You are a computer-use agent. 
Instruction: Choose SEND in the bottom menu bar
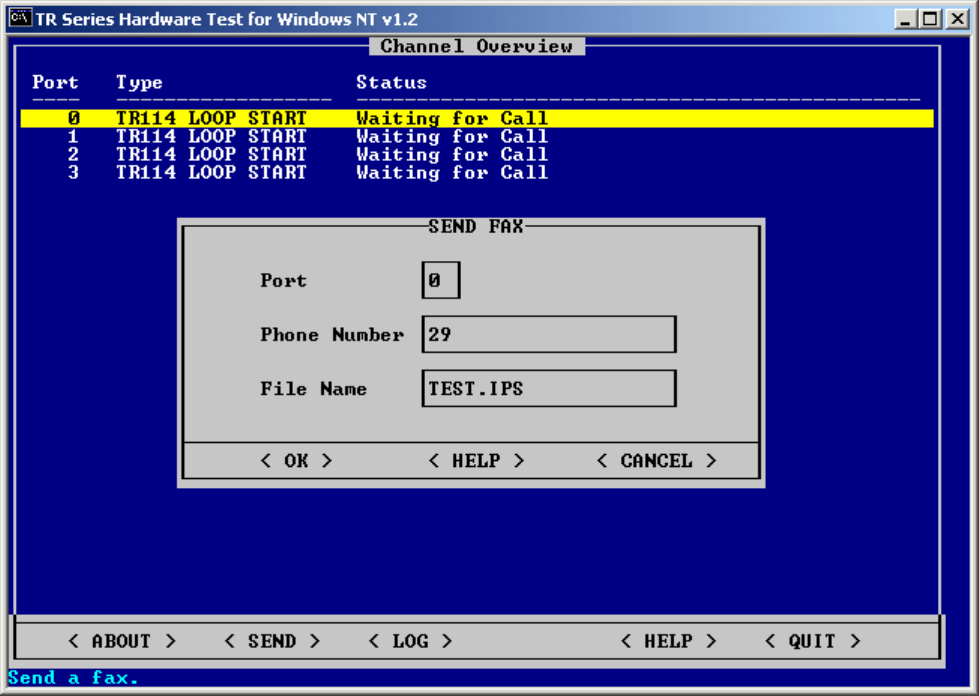click(272, 641)
